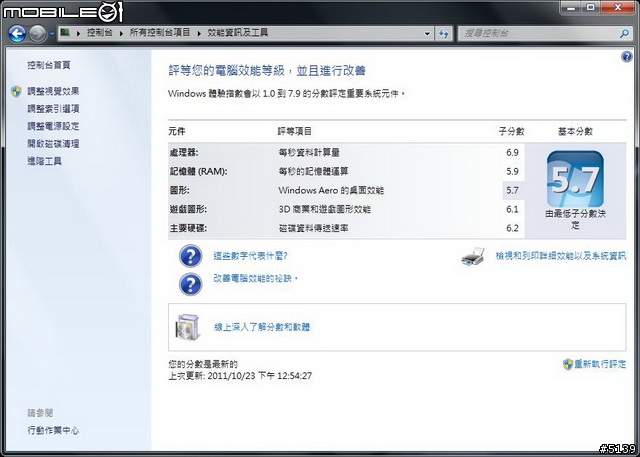
Task: Open 控制台首頁 in the sidebar
Action: click(49, 65)
